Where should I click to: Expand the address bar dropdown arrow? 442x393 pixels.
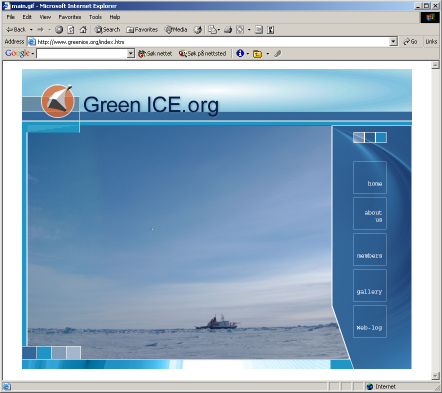[x=394, y=42]
